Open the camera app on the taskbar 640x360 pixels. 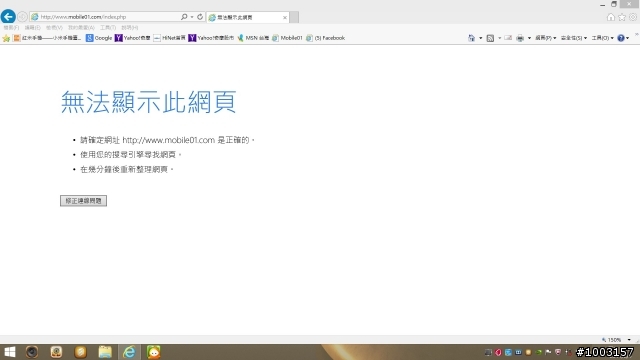(x=32, y=352)
